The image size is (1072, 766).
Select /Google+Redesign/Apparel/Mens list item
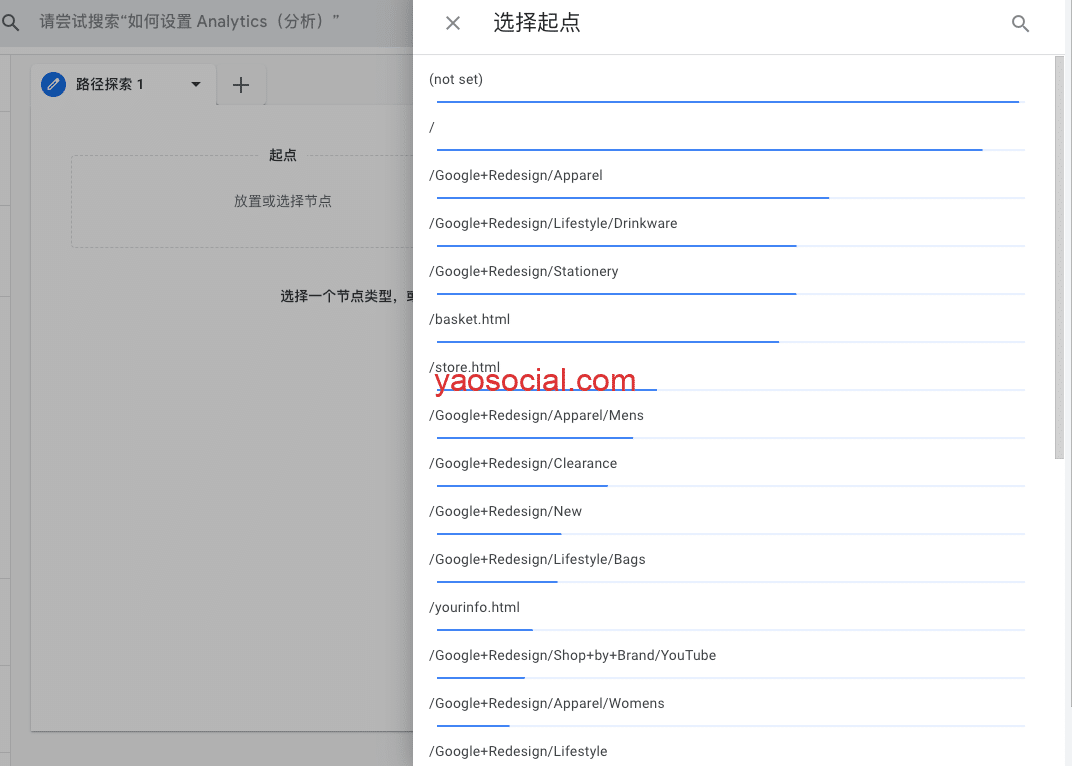[x=537, y=416]
